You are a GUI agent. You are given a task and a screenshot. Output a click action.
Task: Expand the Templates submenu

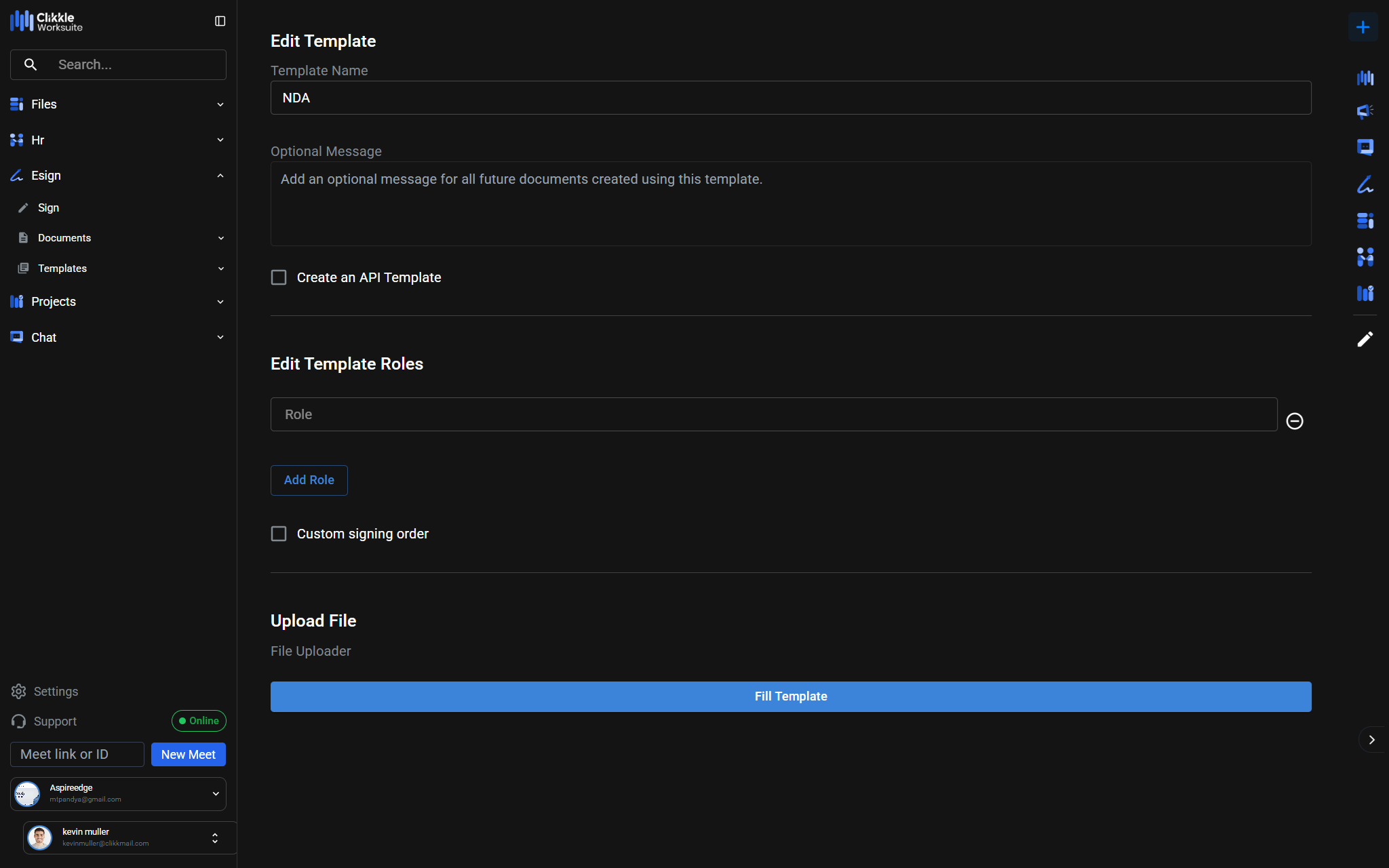tap(220, 269)
